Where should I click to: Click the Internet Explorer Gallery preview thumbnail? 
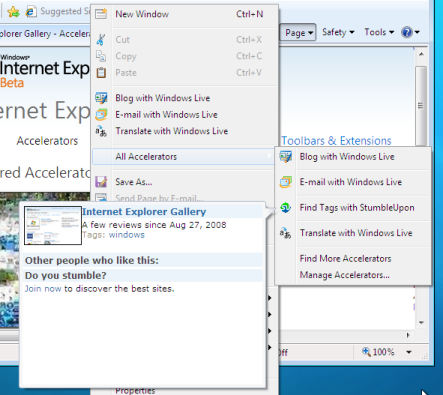point(53,225)
